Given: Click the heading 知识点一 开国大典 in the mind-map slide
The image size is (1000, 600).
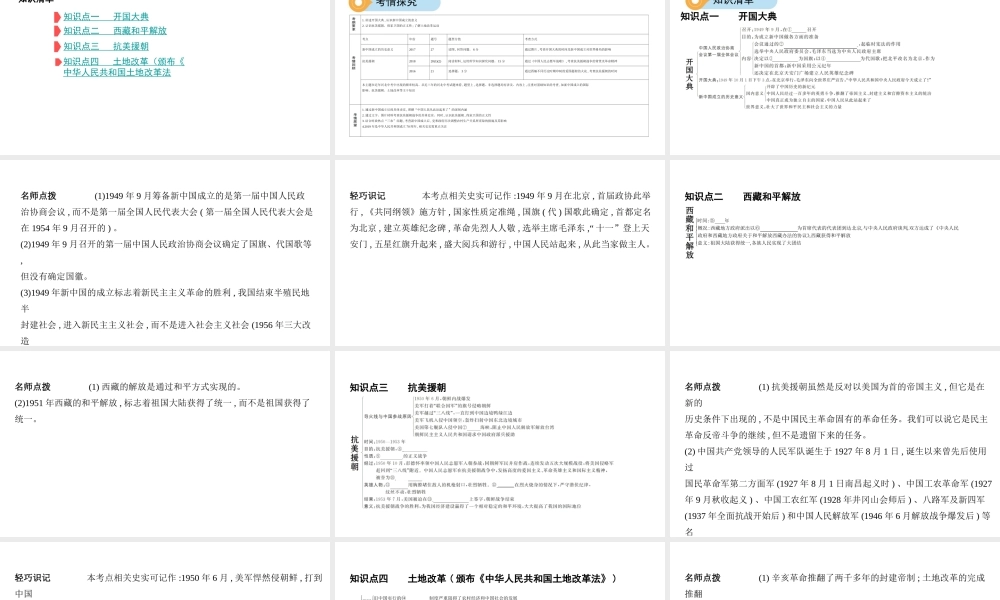Looking at the screenshot, I should [x=728, y=17].
